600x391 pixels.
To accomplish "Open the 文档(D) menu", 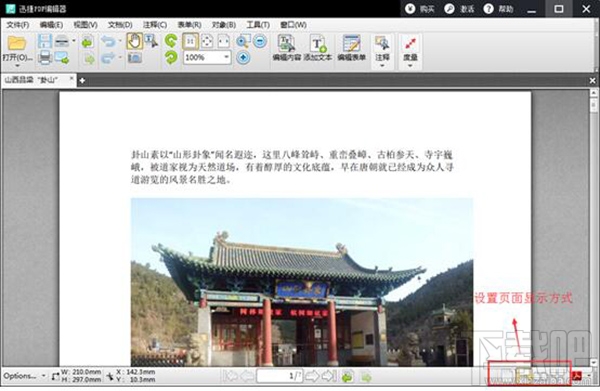I will [x=120, y=25].
